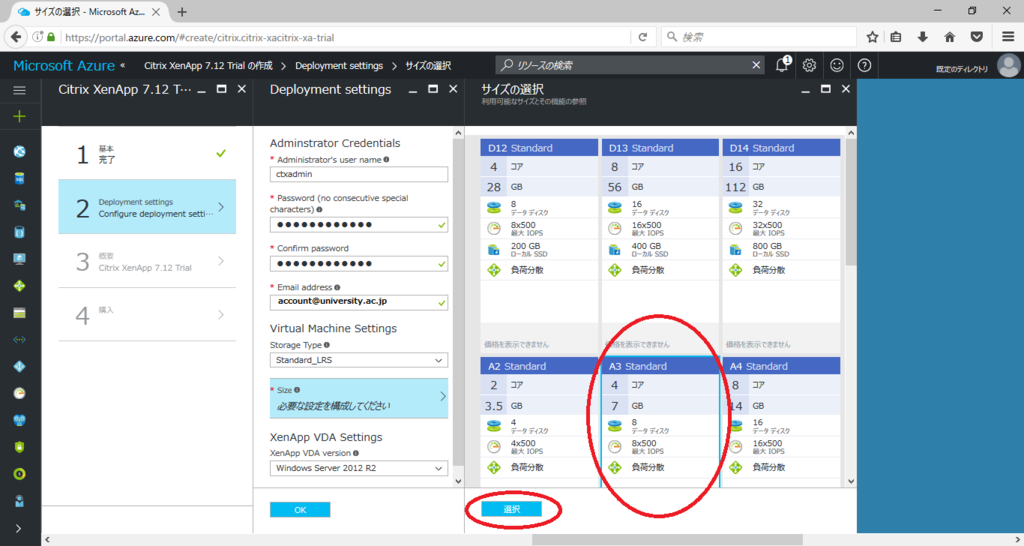Select the D12 Standard size card
This screenshot has width=1024, height=546.
point(539,246)
